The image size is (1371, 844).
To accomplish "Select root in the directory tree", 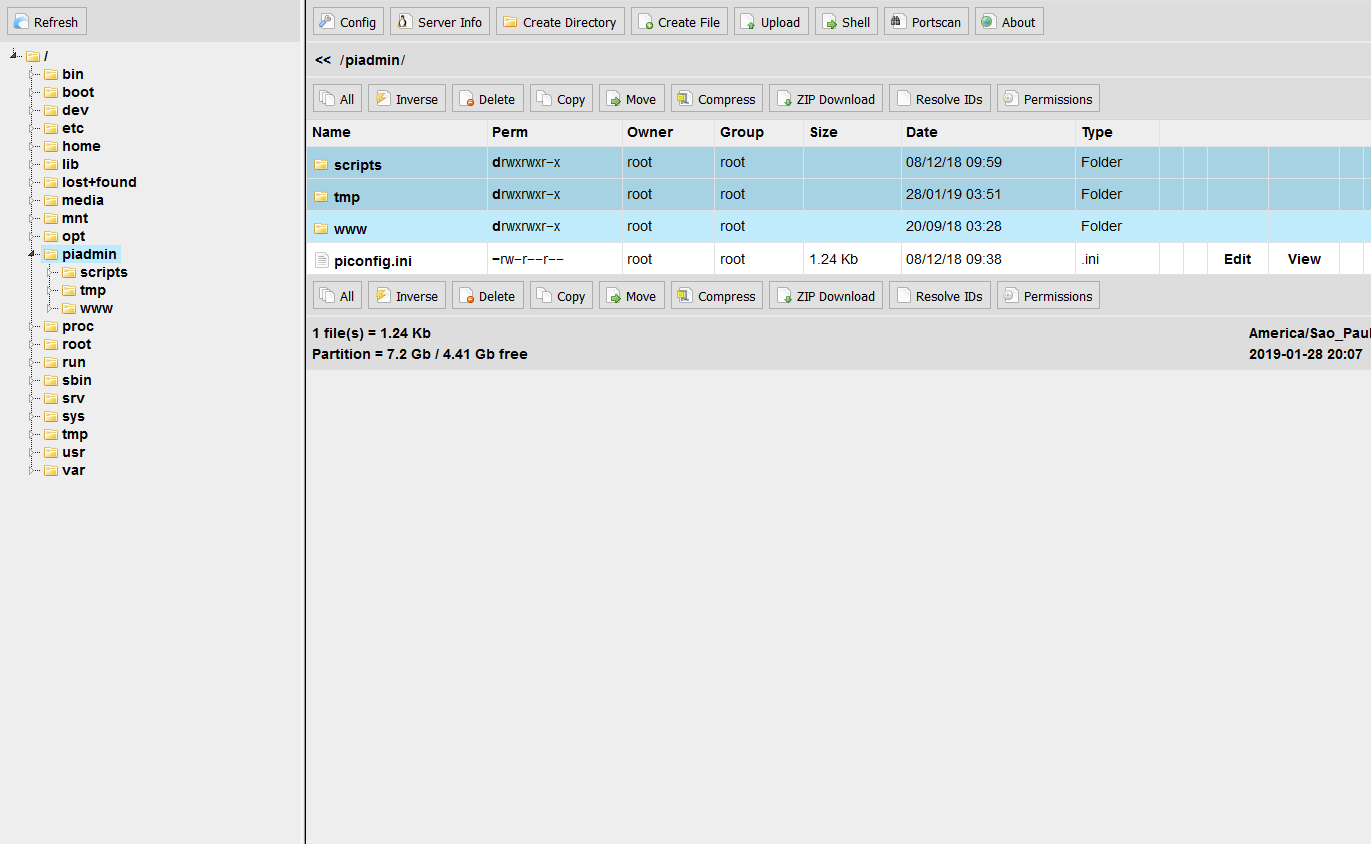I will coord(76,344).
